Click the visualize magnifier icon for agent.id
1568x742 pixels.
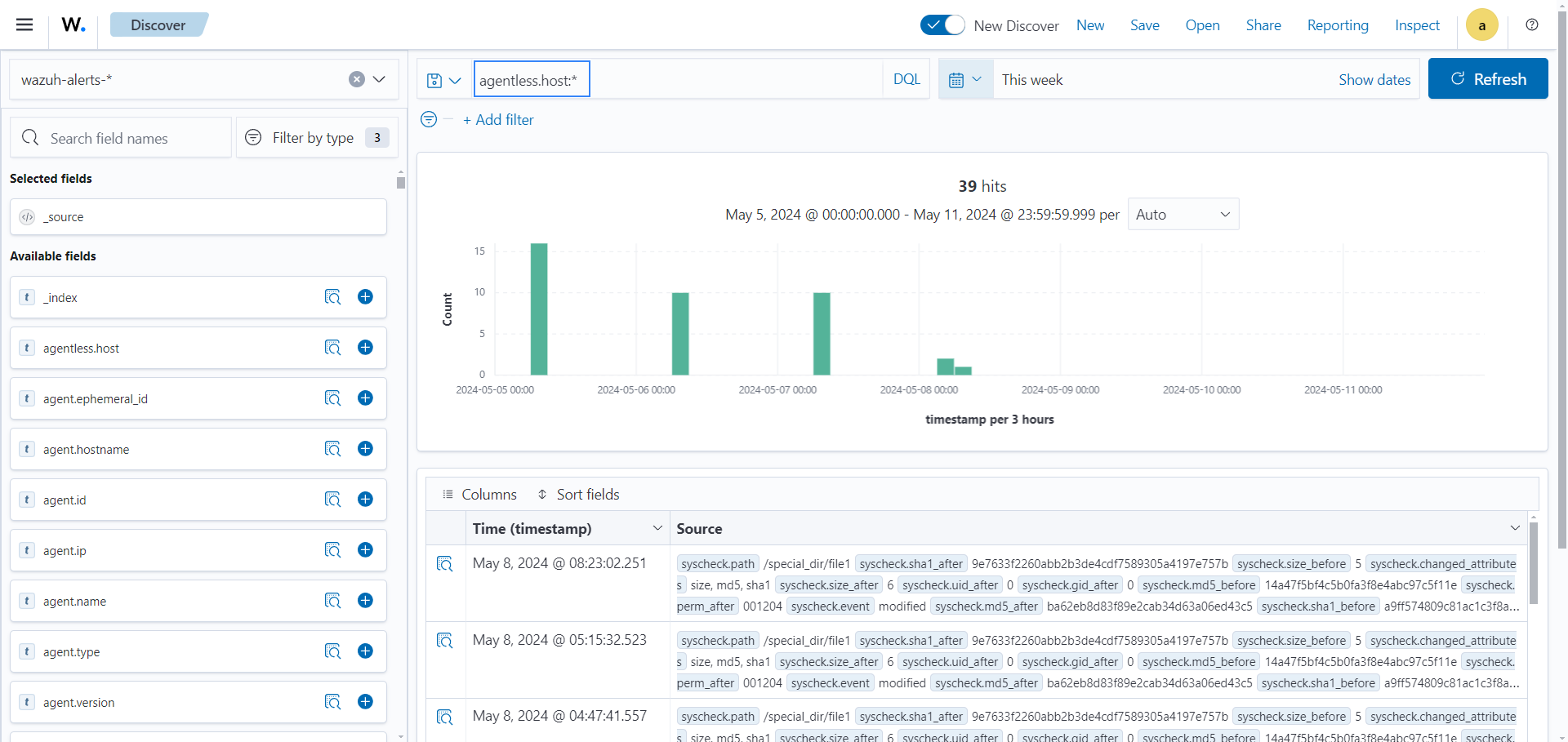coord(332,500)
